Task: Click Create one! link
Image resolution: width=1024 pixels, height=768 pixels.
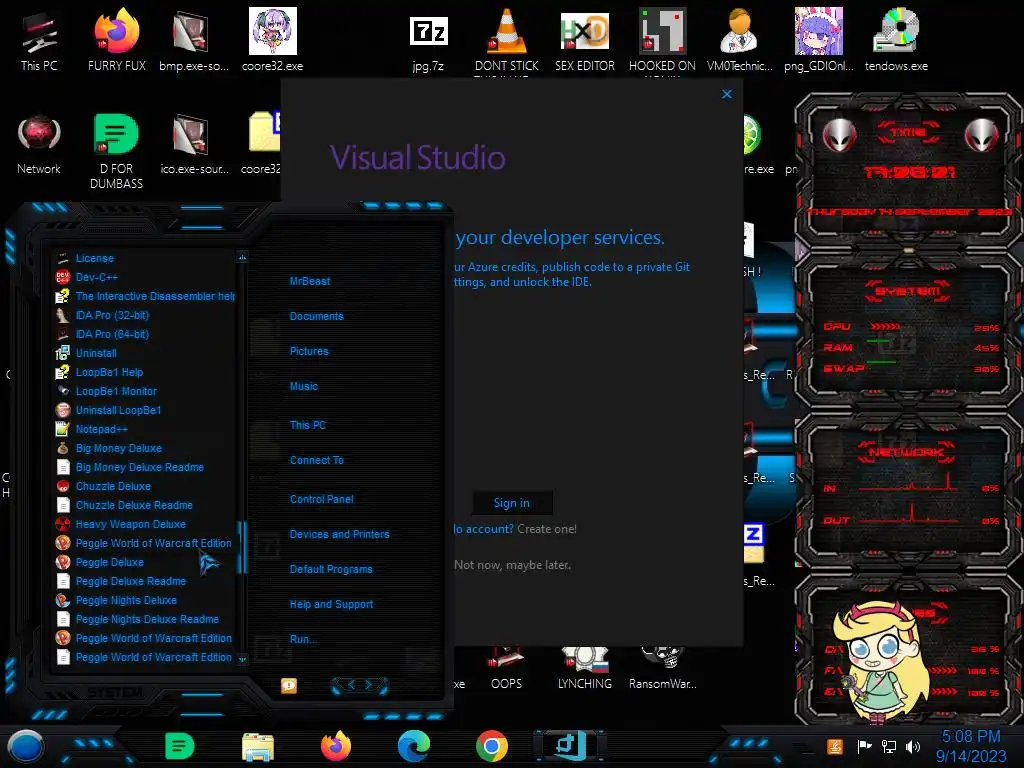Action: [547, 529]
